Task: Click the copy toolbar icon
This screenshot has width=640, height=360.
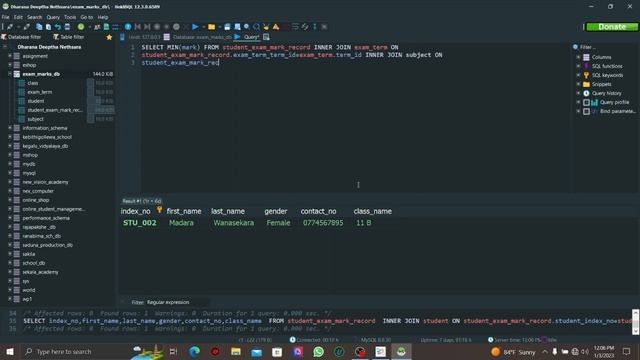Action: pos(39,27)
